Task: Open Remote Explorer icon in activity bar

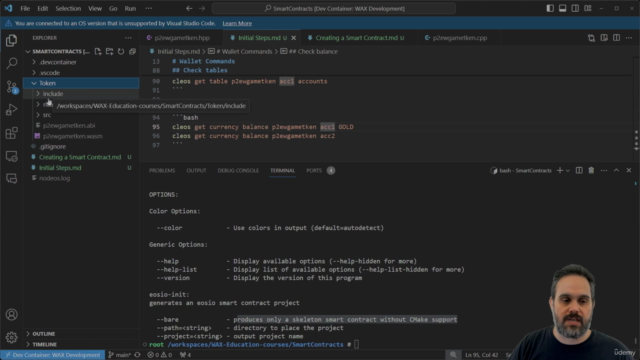Action: click(11, 156)
